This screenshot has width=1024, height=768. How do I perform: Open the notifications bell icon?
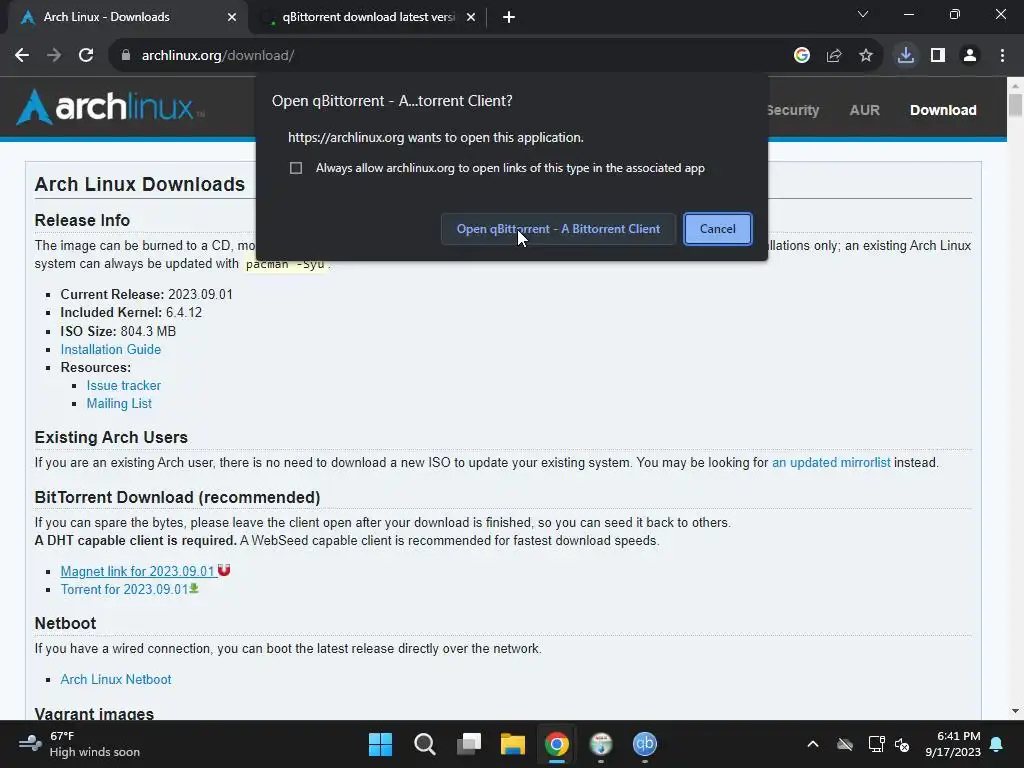(x=997, y=744)
